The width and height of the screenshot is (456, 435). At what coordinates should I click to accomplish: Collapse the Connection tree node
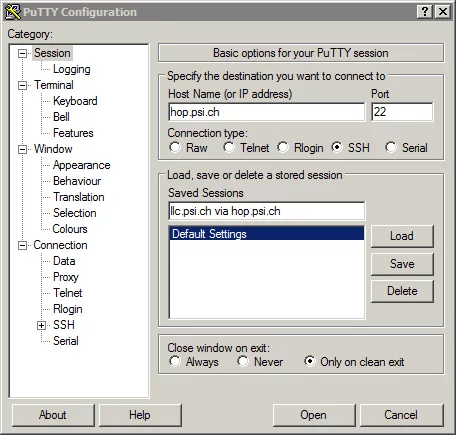(22, 245)
